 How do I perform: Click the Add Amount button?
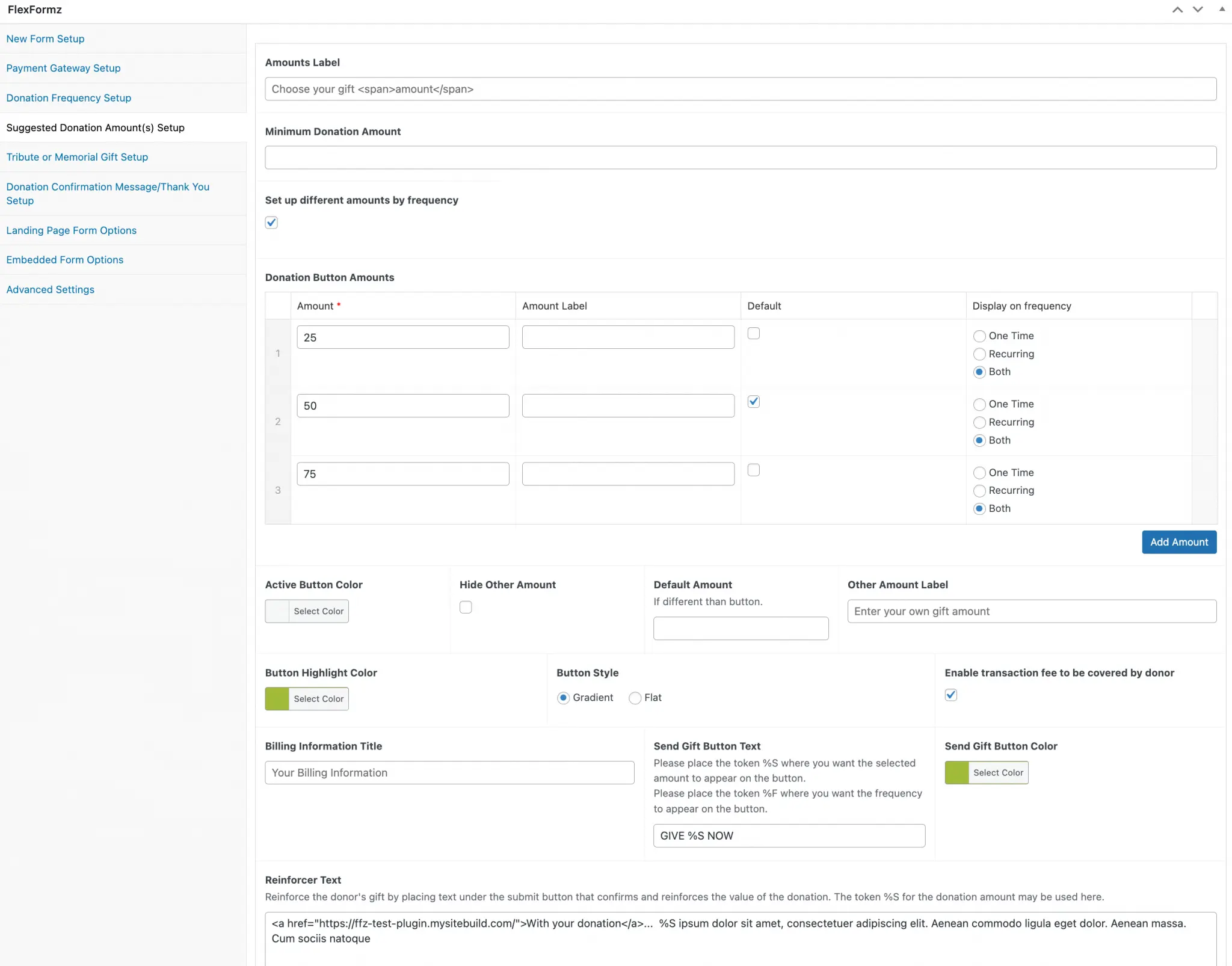pos(1178,542)
